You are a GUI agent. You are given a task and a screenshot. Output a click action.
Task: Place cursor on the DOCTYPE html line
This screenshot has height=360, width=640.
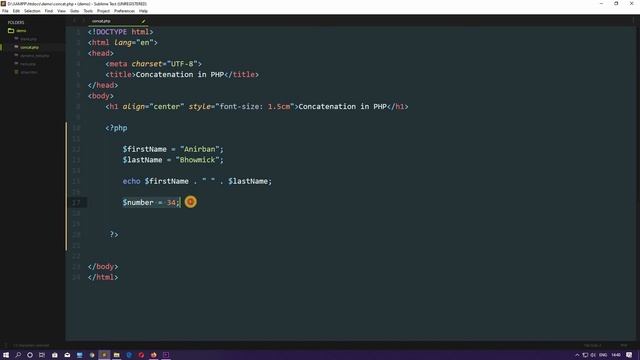[x=121, y=32]
